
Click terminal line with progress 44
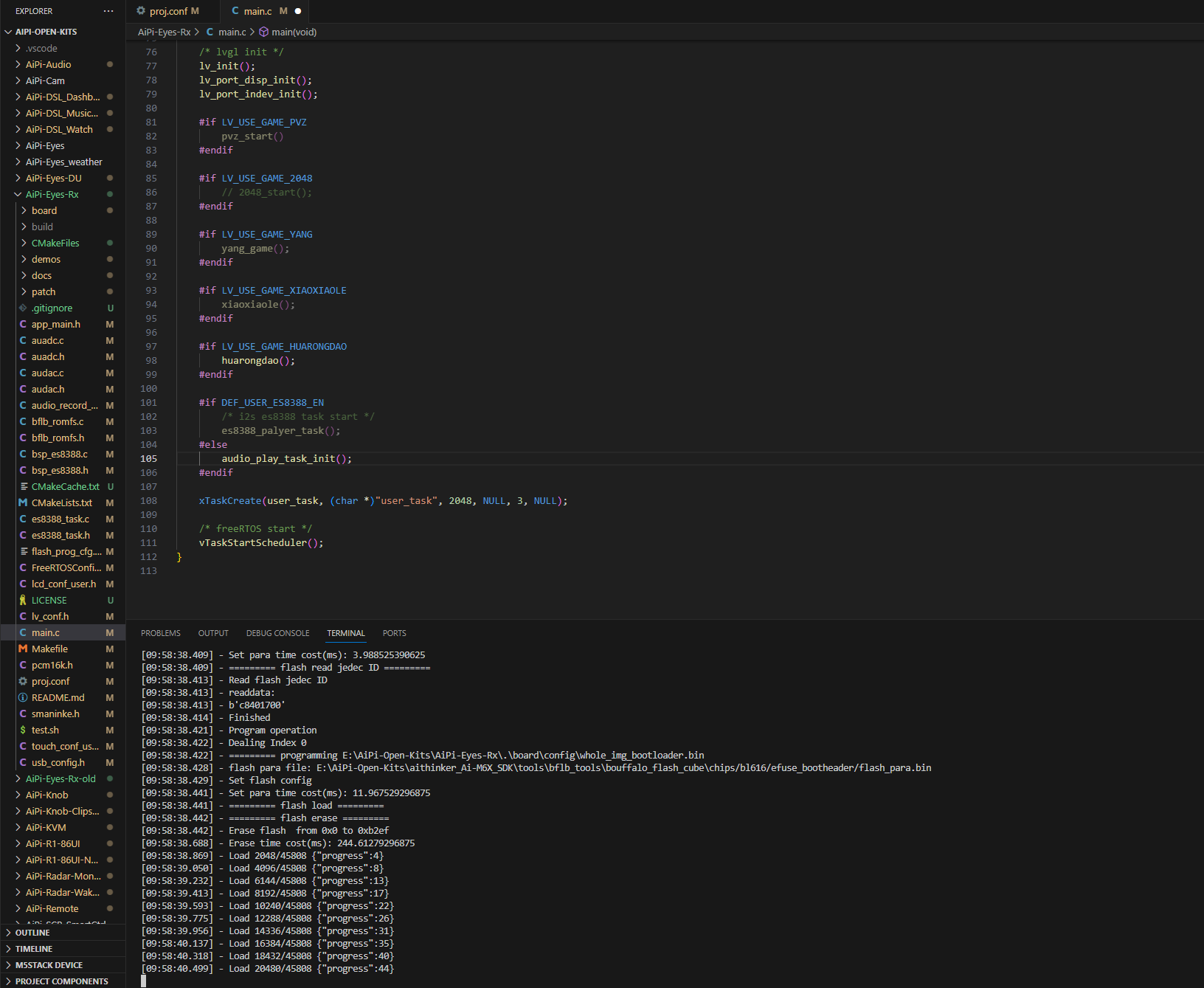(268, 968)
